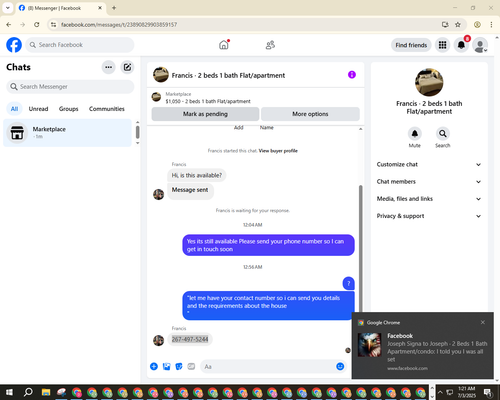Open Windows Start menu
The width and height of the screenshot is (500, 400).
point(9,392)
